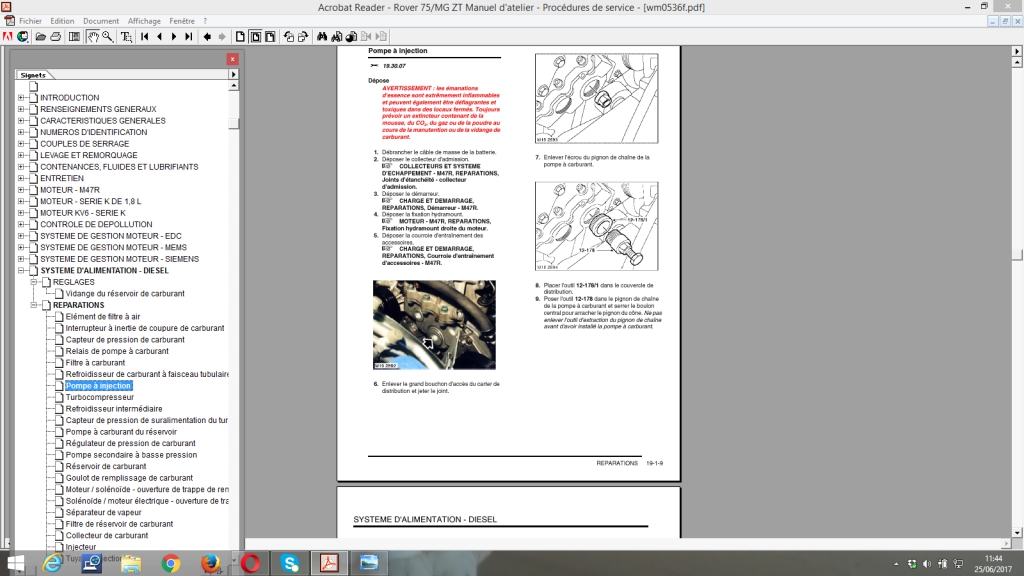
Task: Open the Document menu
Action: point(101,21)
